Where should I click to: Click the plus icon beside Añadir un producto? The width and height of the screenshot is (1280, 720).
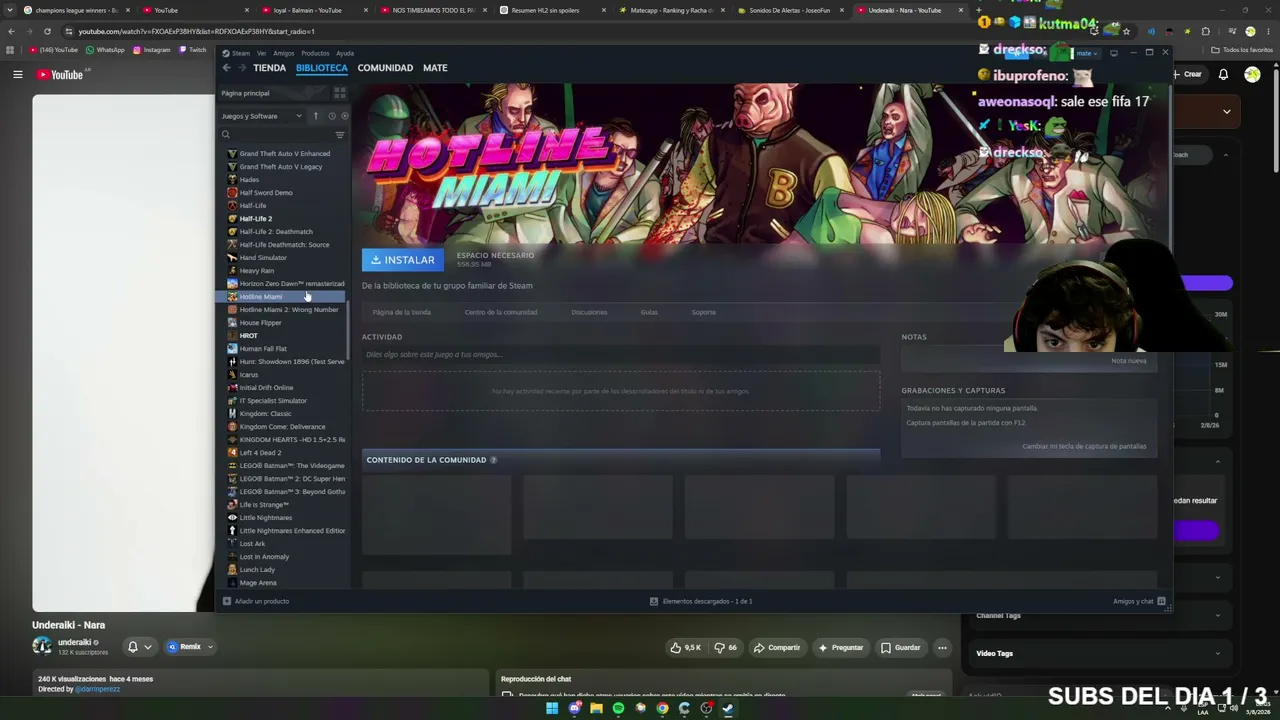click(x=227, y=601)
